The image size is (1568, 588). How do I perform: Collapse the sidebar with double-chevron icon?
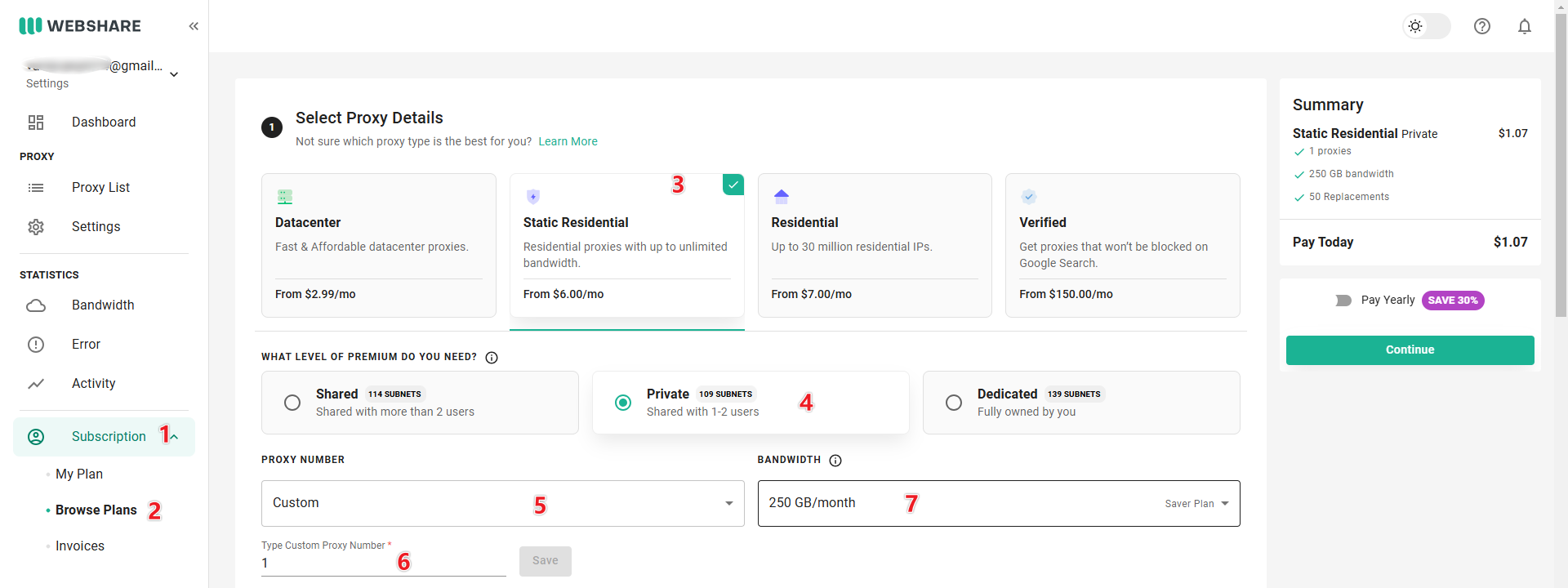[194, 26]
